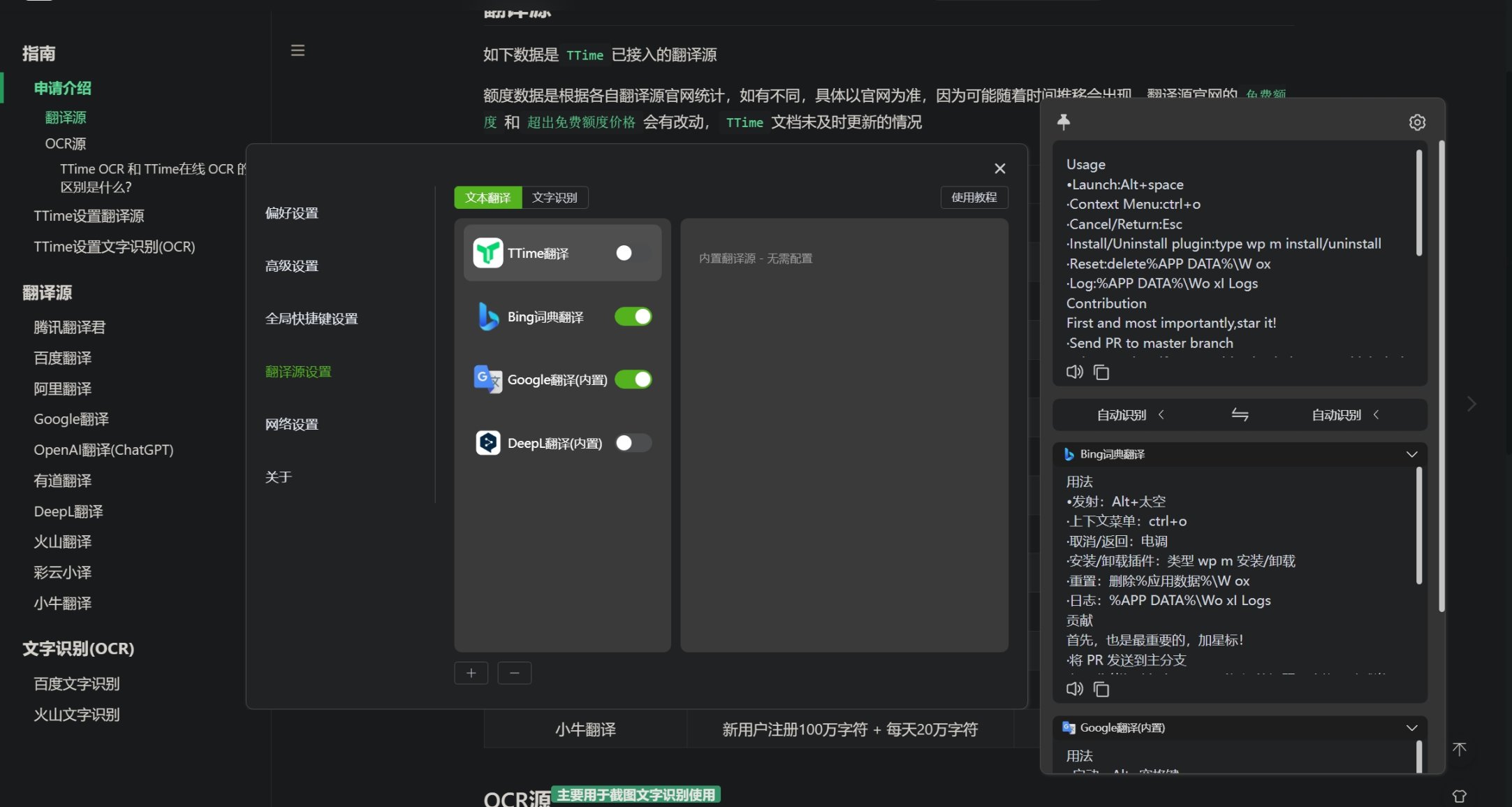Play audio of the source Usage text
Image resolution: width=1512 pixels, height=807 pixels.
(1074, 372)
